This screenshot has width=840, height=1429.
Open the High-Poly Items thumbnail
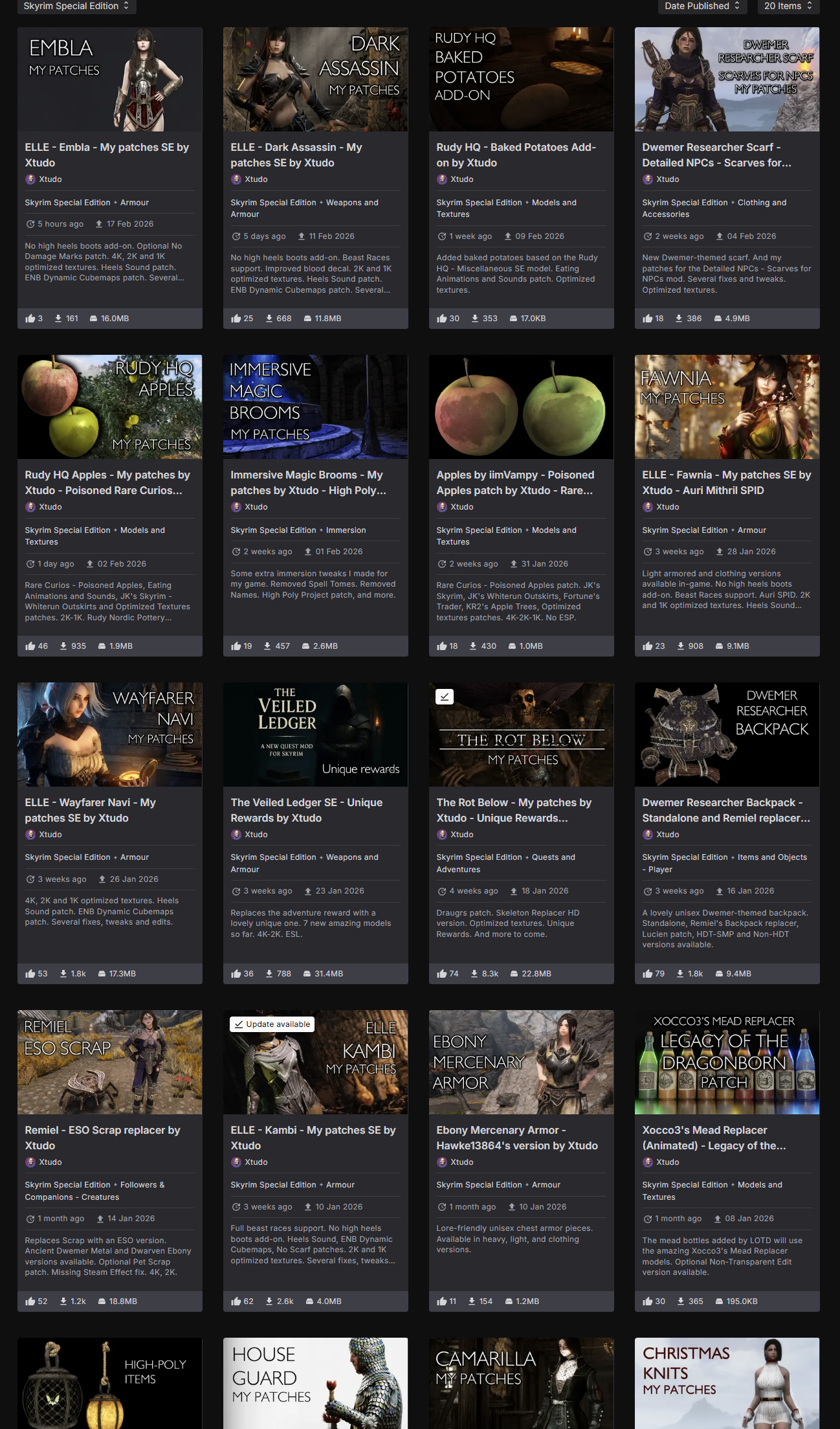[x=110, y=1383]
